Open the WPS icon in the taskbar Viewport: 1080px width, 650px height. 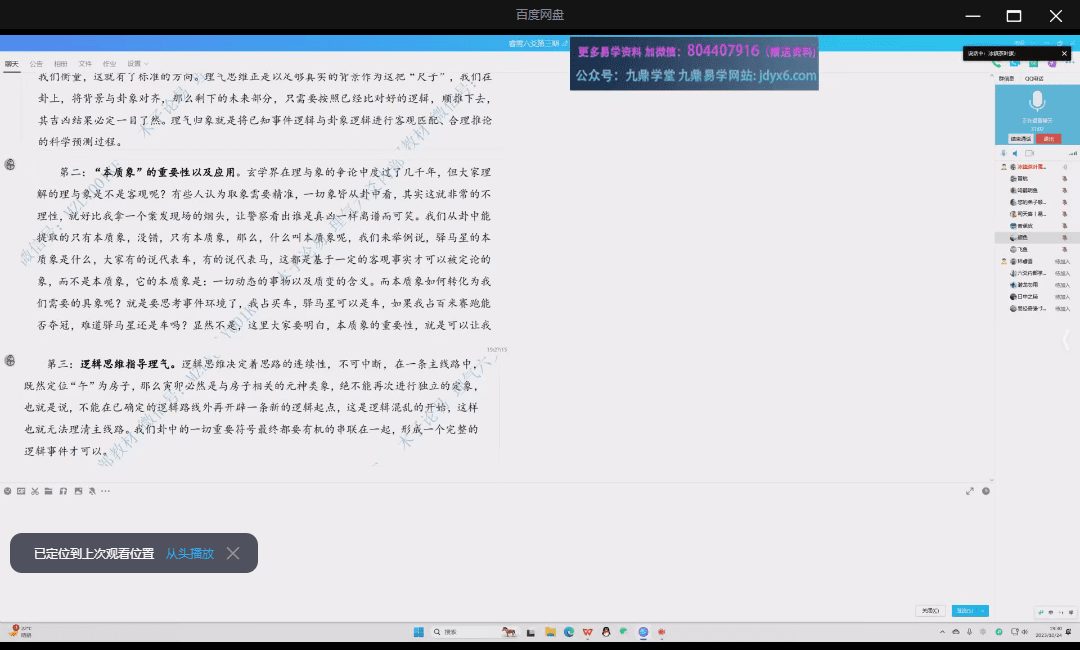point(587,632)
